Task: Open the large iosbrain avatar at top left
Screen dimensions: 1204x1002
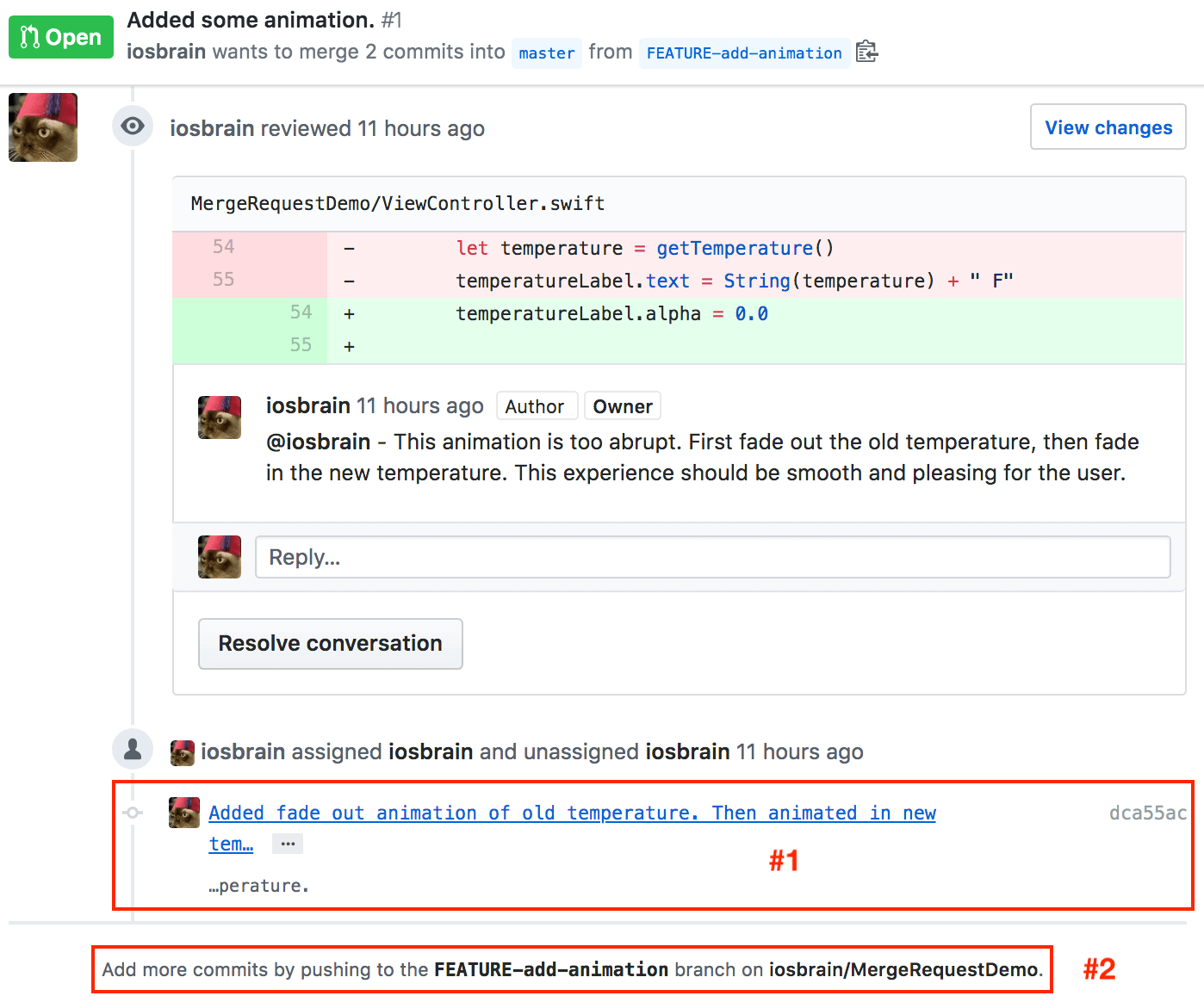Action: [x=43, y=127]
